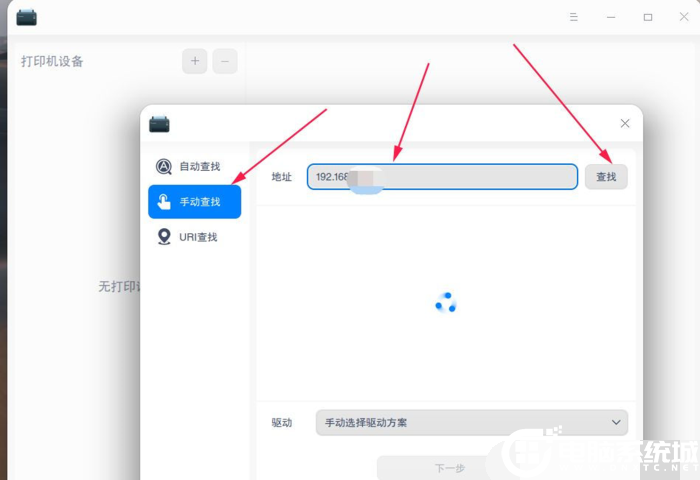
Task: Select the 手动查找 tab label
Action: pyautogui.click(x=200, y=202)
